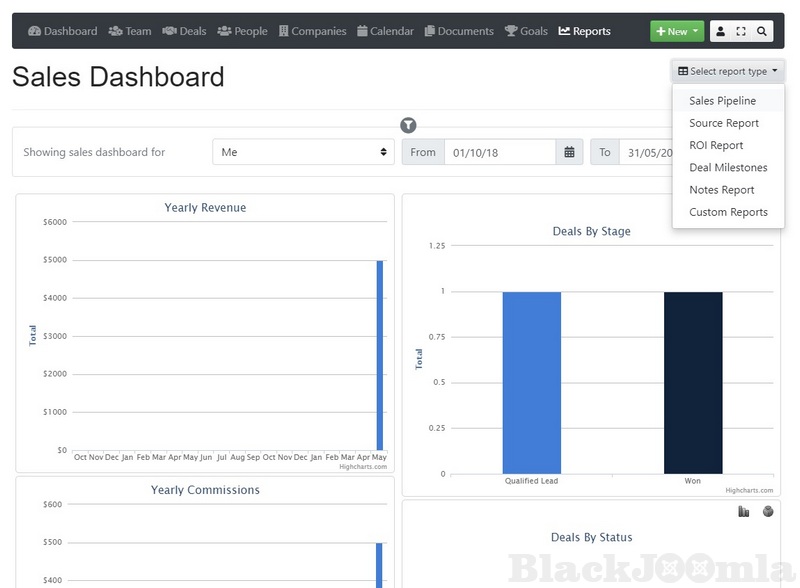800x588 pixels.
Task: Open the 'Me' user selector
Action: tap(304, 152)
